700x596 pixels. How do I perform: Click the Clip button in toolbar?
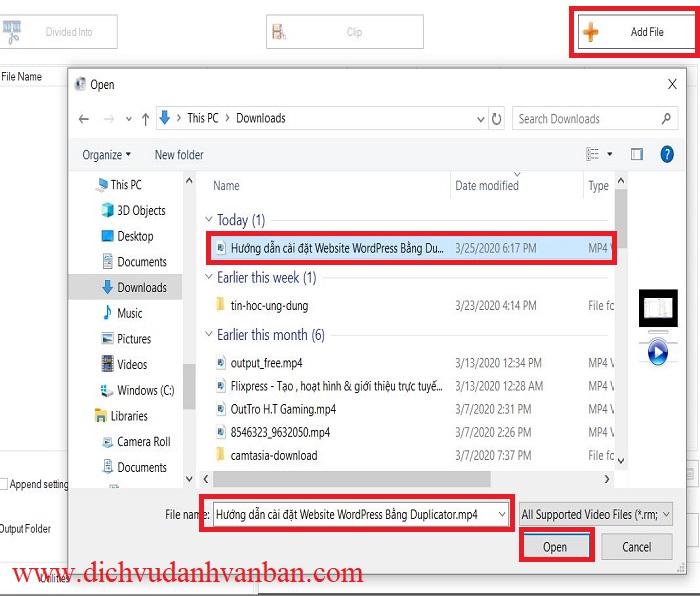click(x=345, y=32)
